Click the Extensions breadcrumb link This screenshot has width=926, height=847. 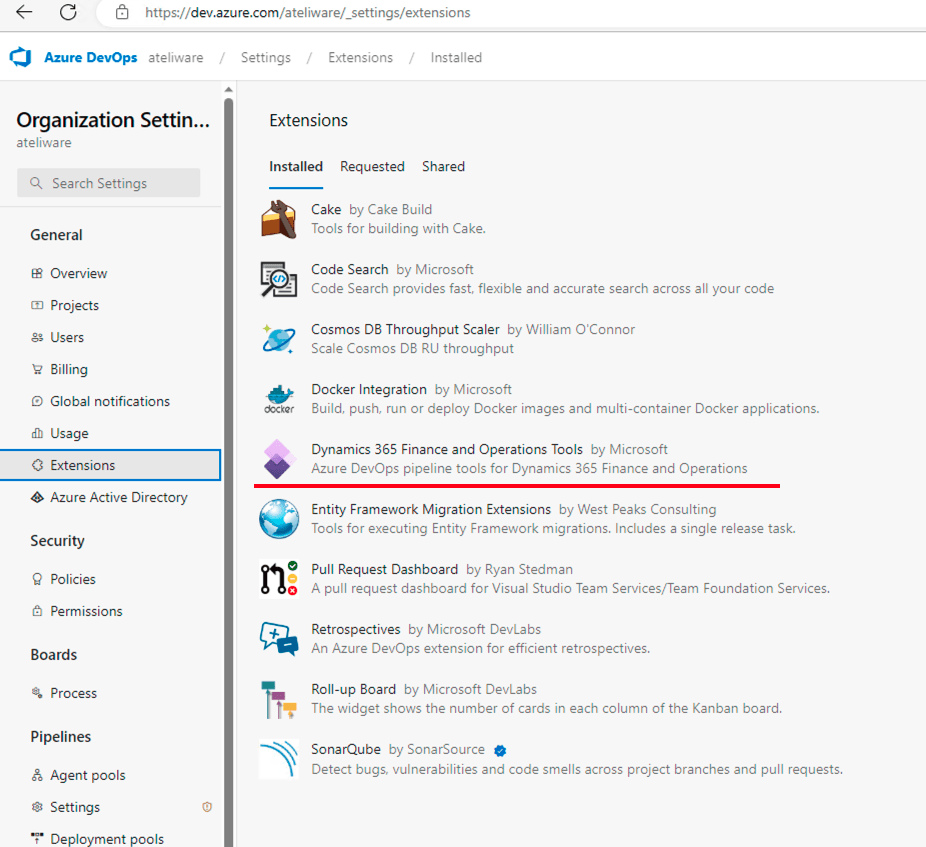click(360, 57)
